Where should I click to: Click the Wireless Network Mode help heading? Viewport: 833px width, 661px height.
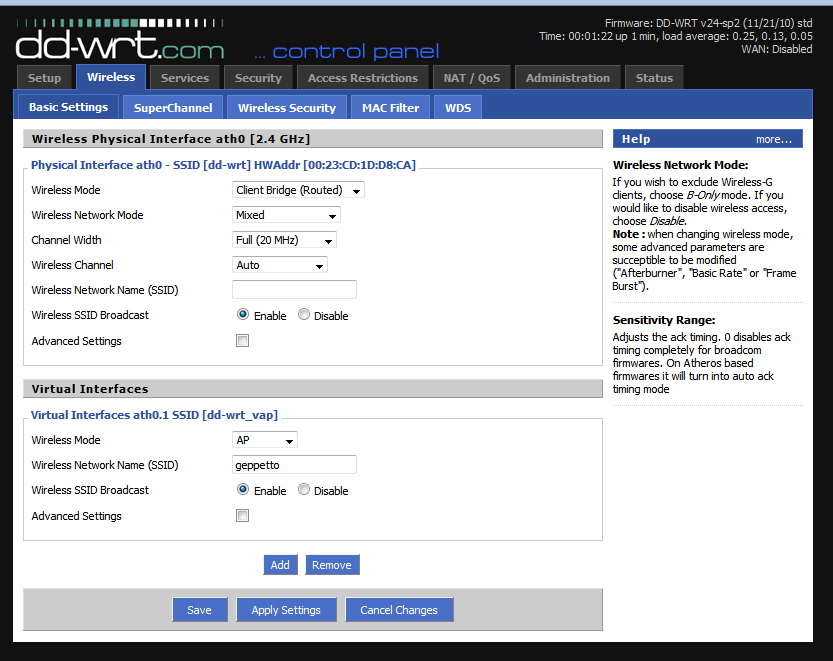pos(680,165)
